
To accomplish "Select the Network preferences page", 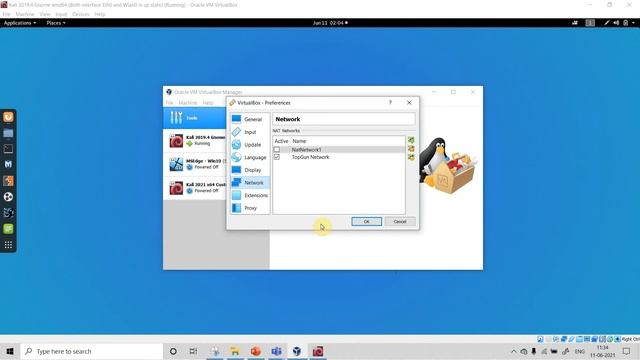I will [249, 182].
